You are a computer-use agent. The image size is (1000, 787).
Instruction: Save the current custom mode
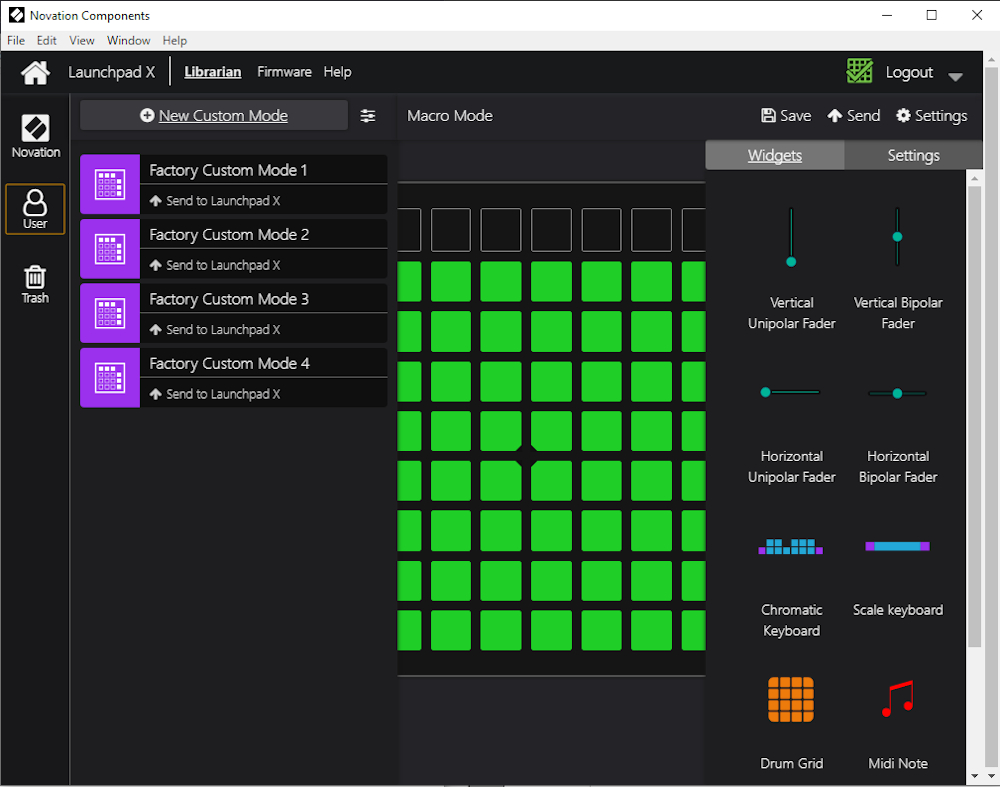pos(786,116)
